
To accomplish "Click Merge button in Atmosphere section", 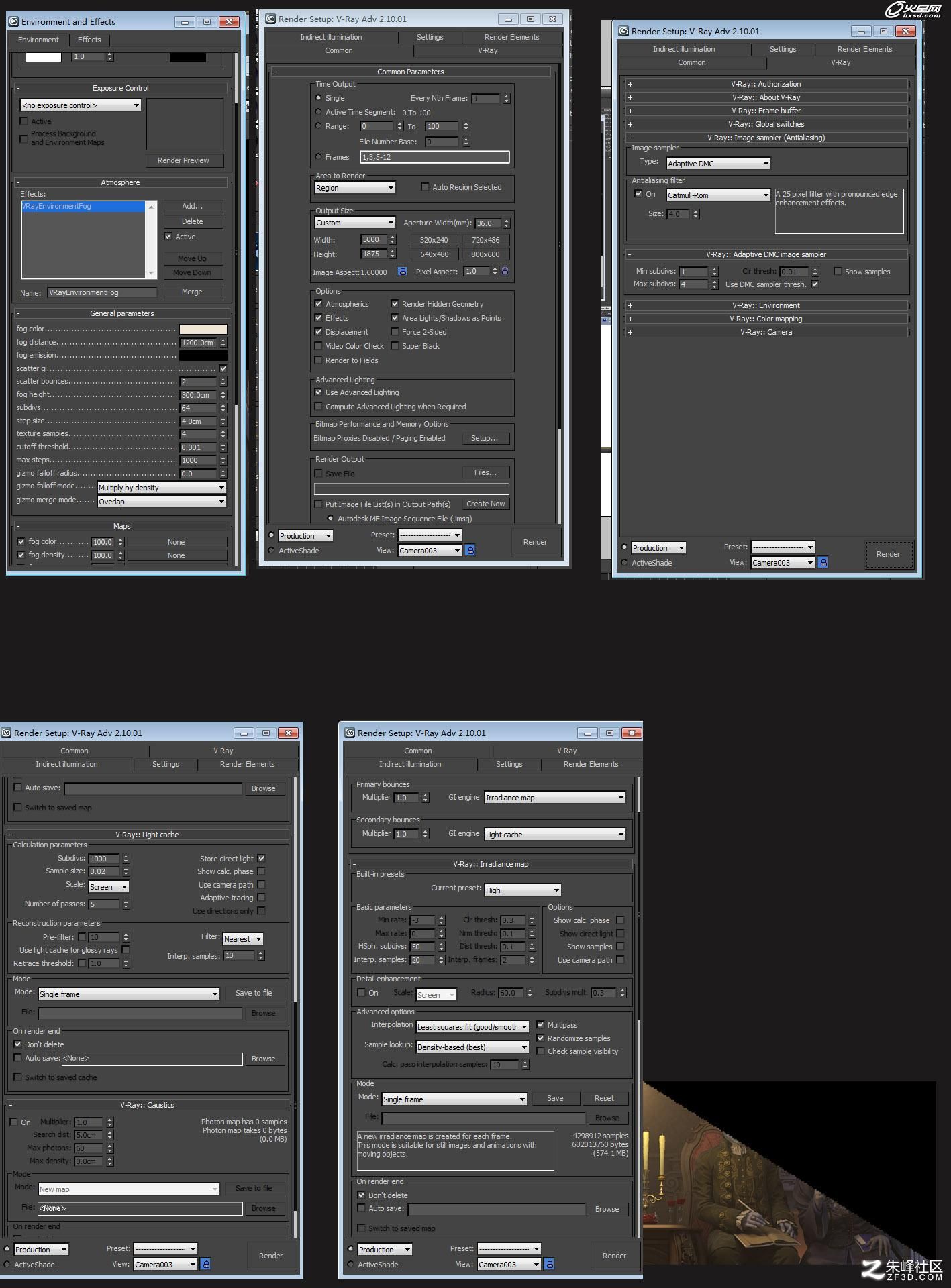I will [x=192, y=292].
